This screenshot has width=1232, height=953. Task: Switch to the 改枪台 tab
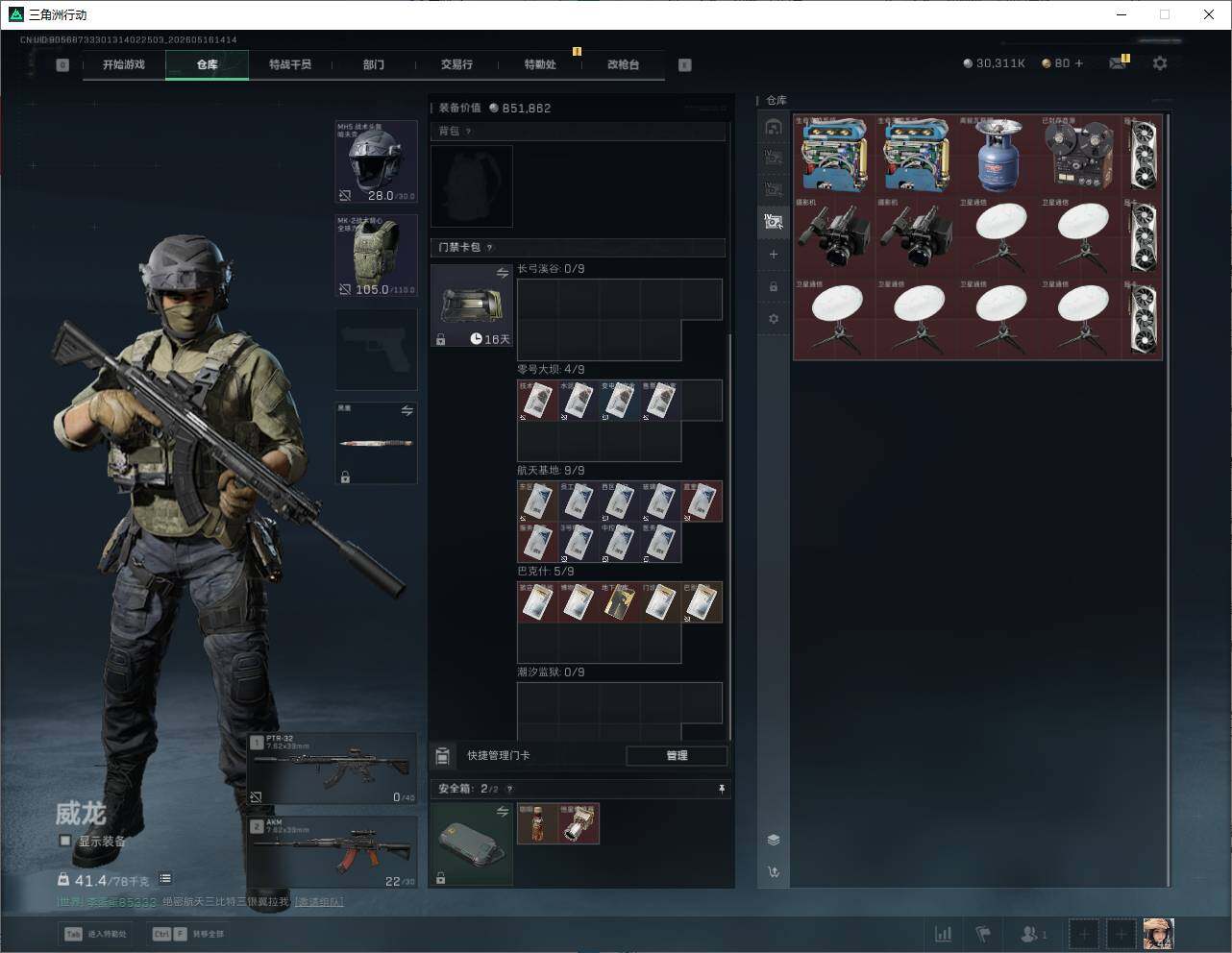coord(623,64)
